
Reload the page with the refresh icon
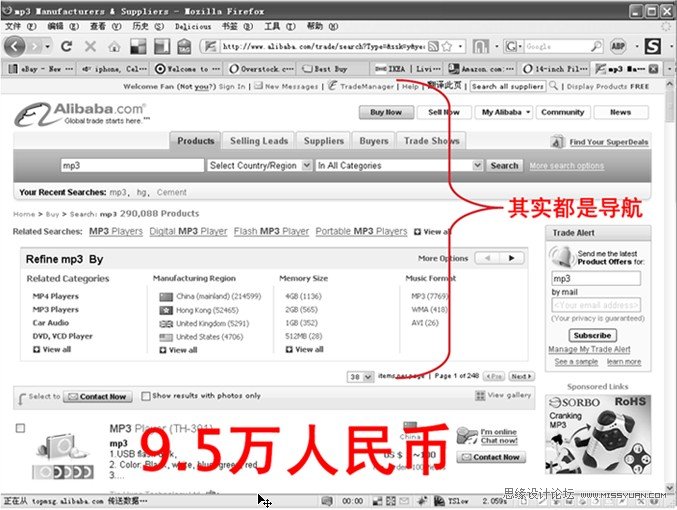(x=66, y=46)
